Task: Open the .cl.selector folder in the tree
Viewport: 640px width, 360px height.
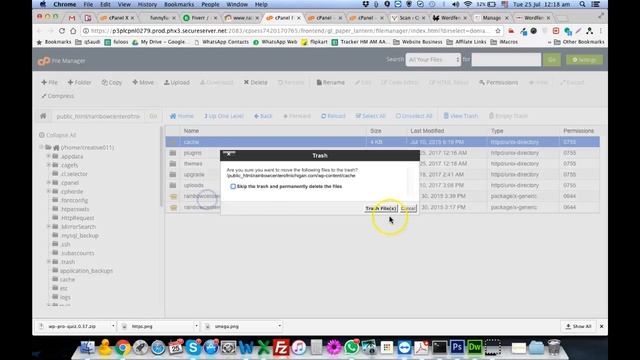Action: pos(73,174)
